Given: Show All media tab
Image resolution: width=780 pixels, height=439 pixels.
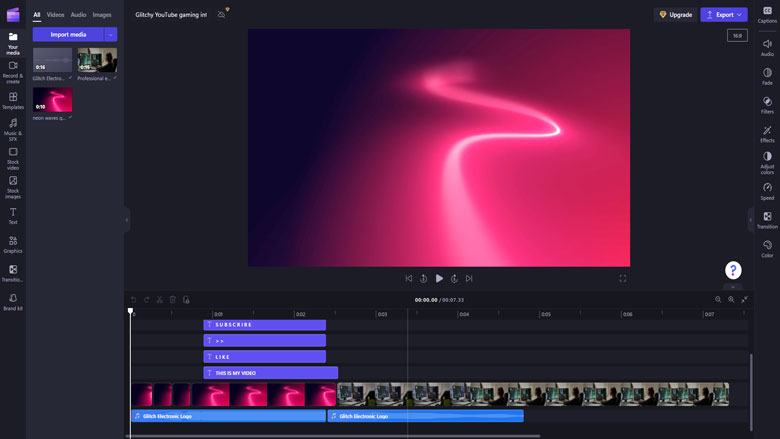Looking at the screenshot, I should (x=37, y=15).
